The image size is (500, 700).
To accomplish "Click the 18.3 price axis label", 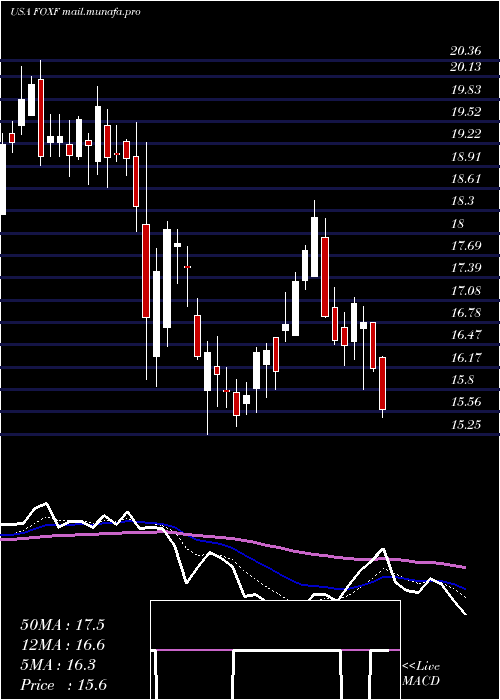I will (462, 201).
